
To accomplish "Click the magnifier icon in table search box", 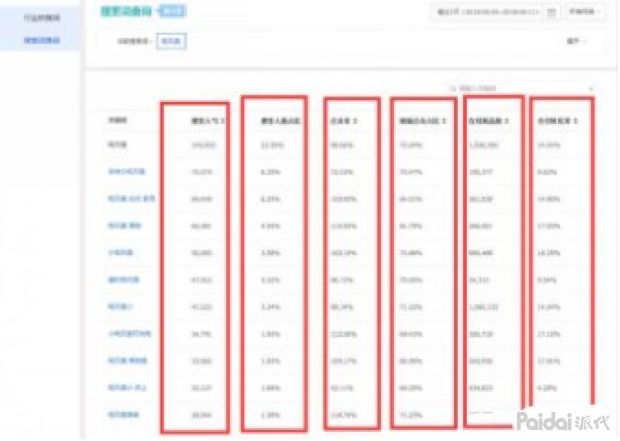I will (453, 89).
